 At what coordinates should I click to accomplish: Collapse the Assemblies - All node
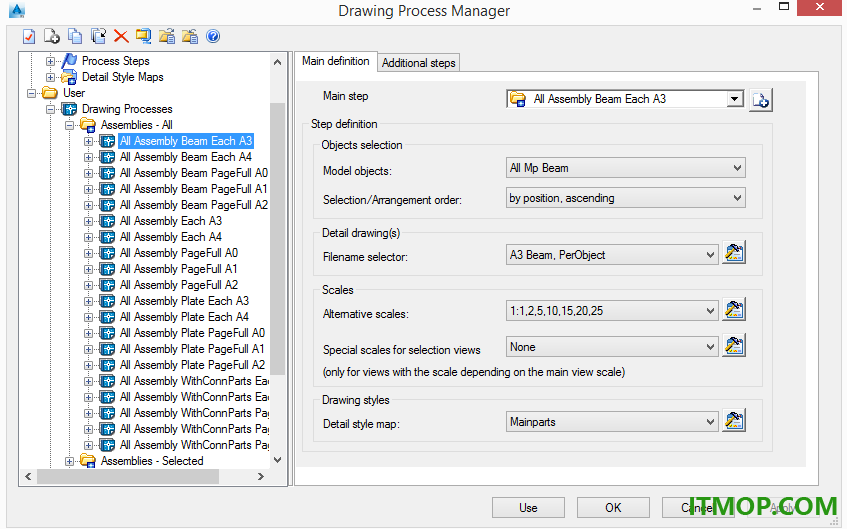69,125
